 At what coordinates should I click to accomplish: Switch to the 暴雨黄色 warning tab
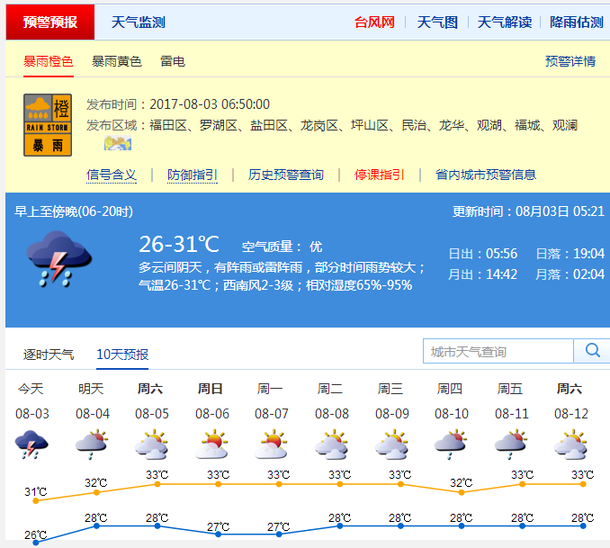click(117, 61)
